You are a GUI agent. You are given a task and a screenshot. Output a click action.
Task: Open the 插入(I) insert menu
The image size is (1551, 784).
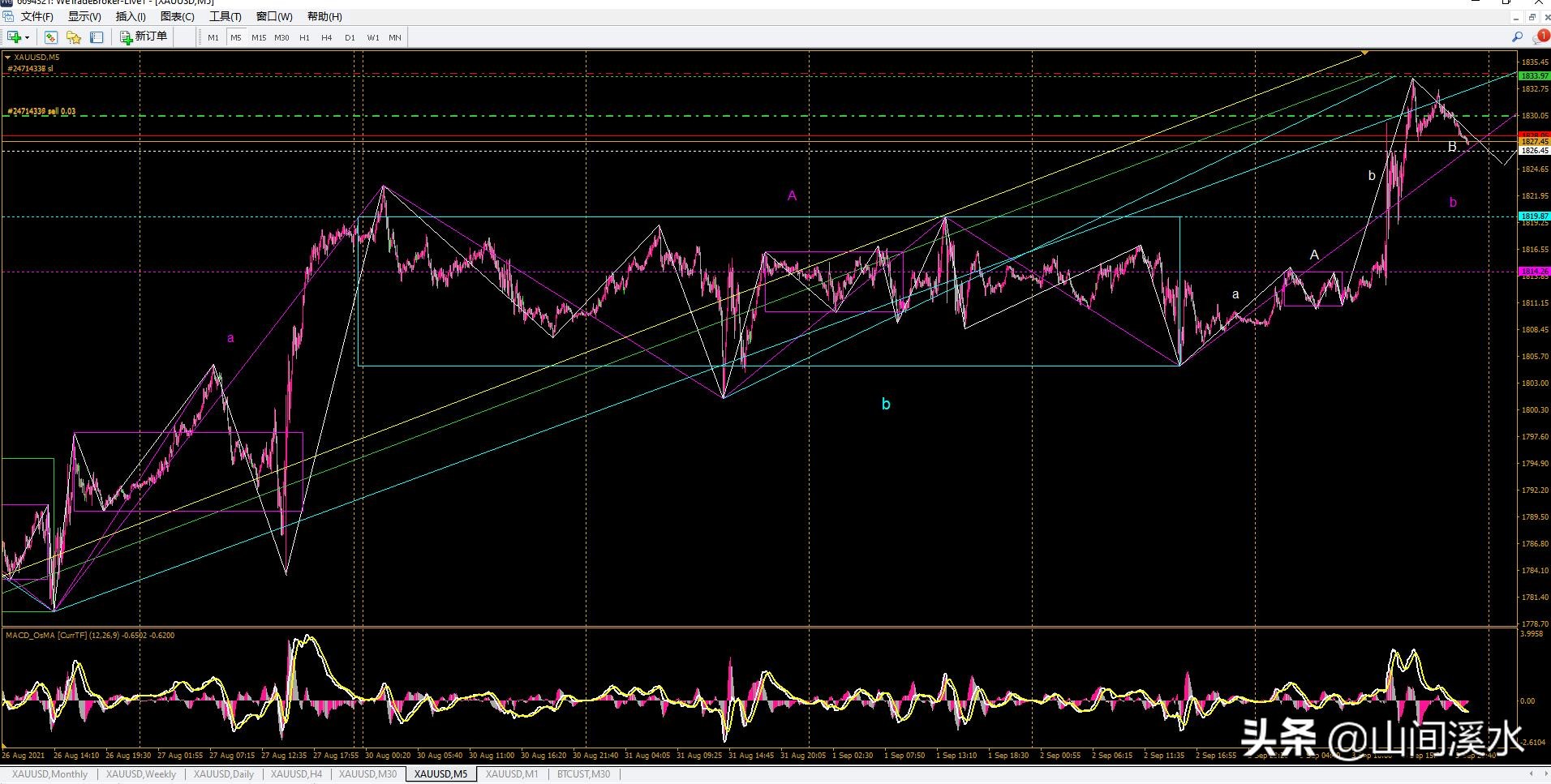(x=131, y=16)
